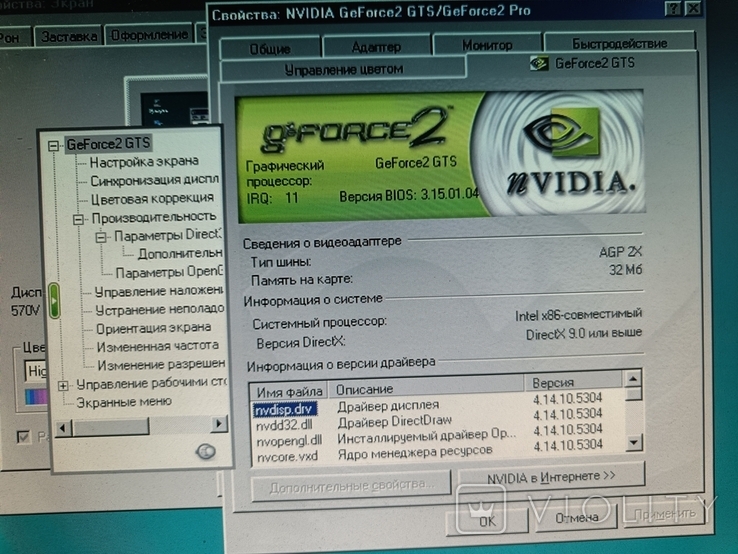Switch to the Монитор tab
Viewport: 738px width, 554px height.
(x=487, y=45)
